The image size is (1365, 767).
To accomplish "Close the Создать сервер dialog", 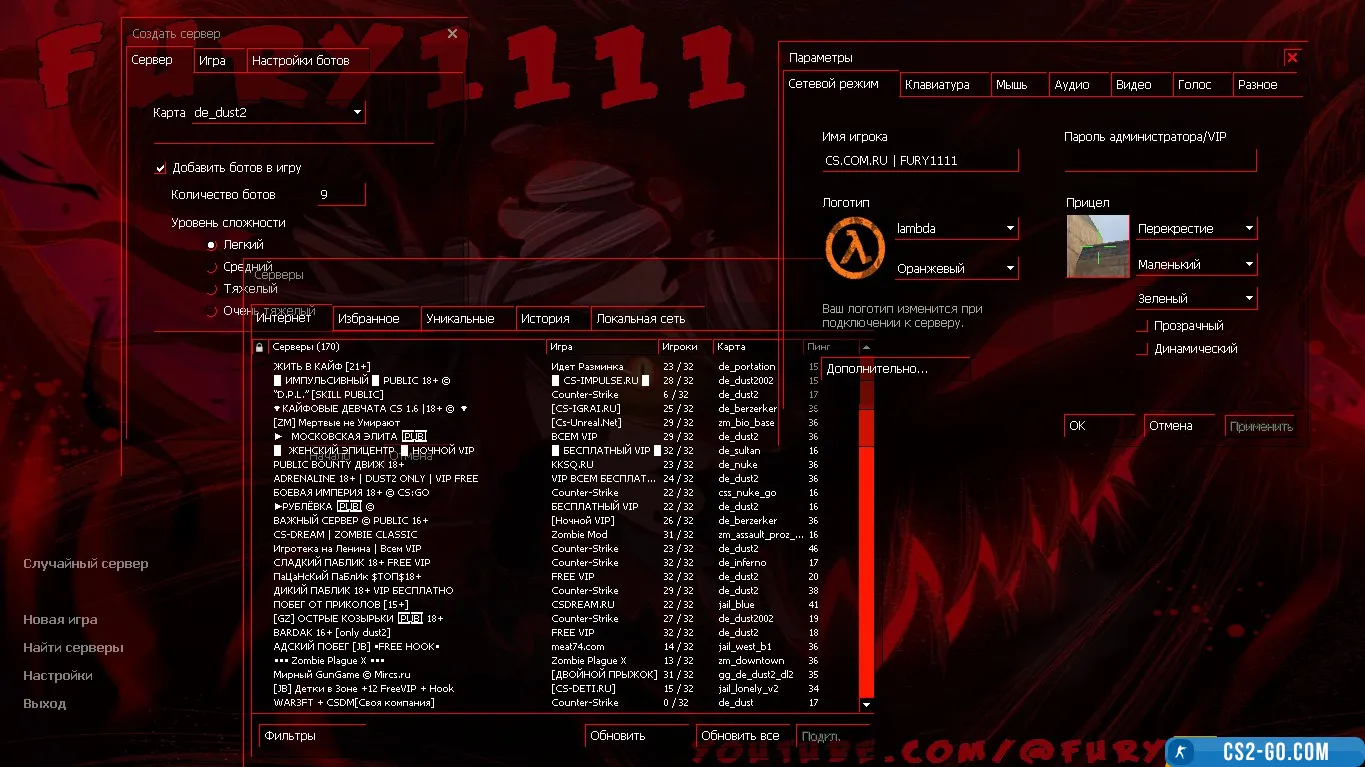I will pos(452,34).
